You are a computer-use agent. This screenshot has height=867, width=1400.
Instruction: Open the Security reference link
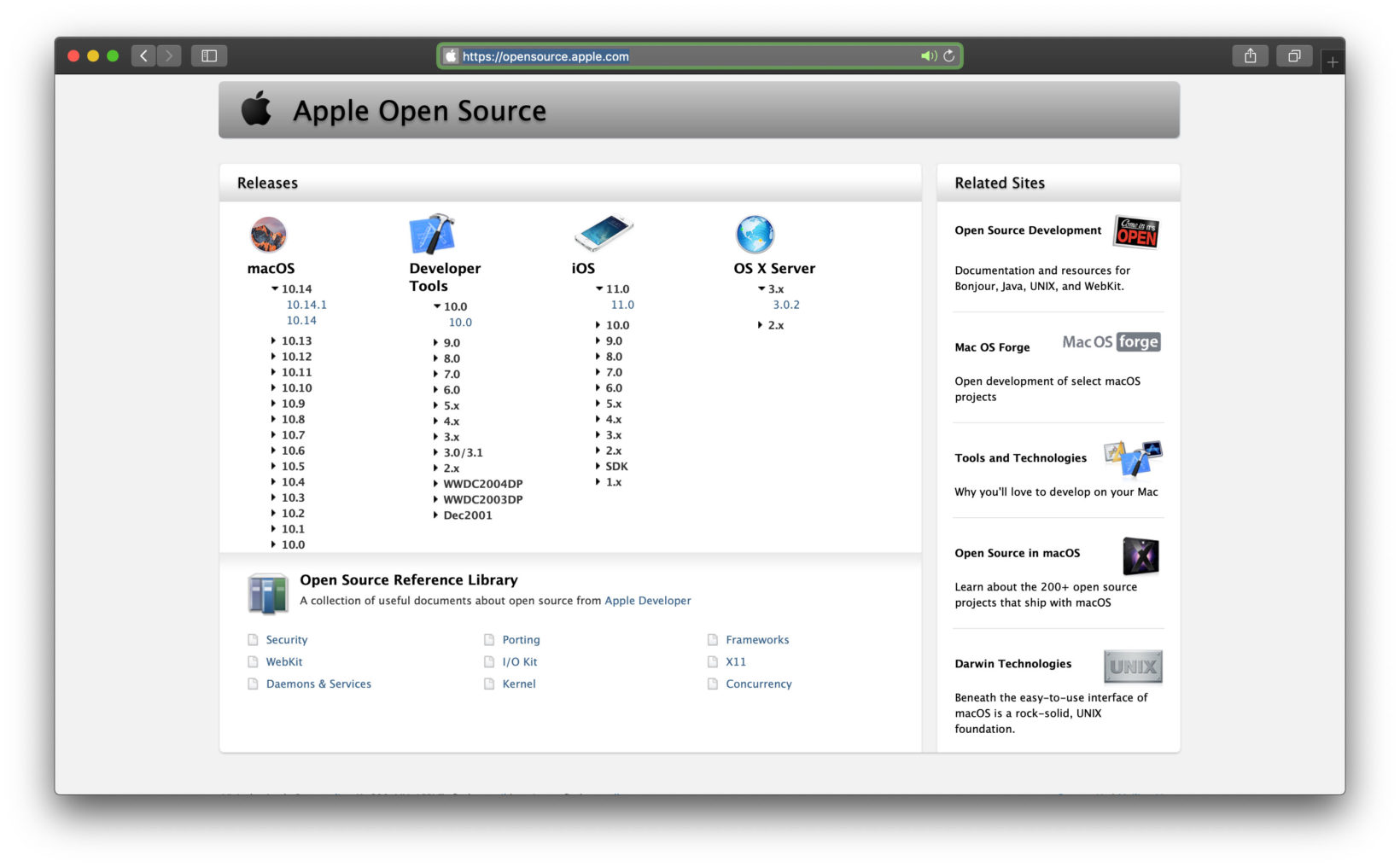287,640
